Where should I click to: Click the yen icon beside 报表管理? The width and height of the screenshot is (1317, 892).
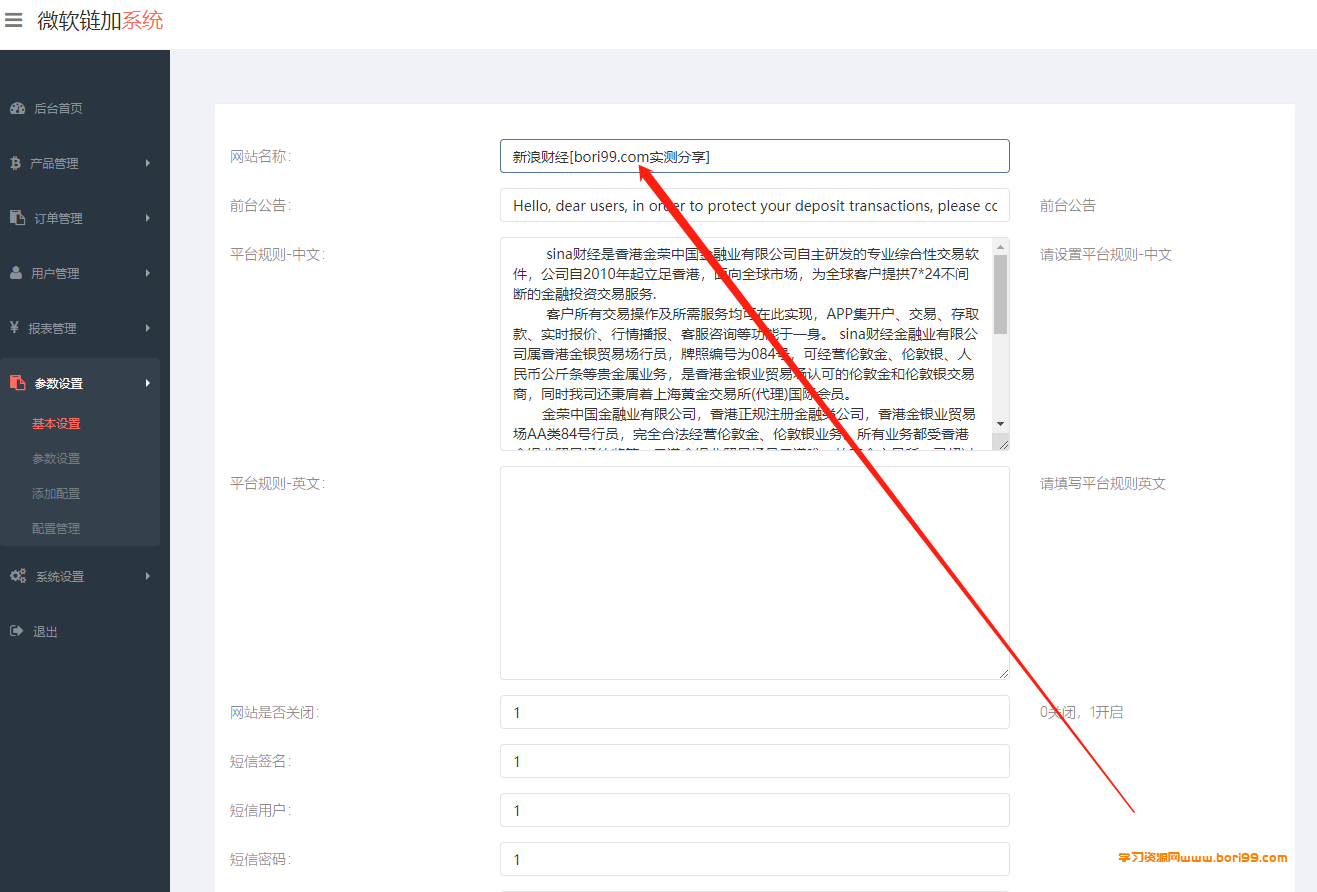[x=15, y=327]
